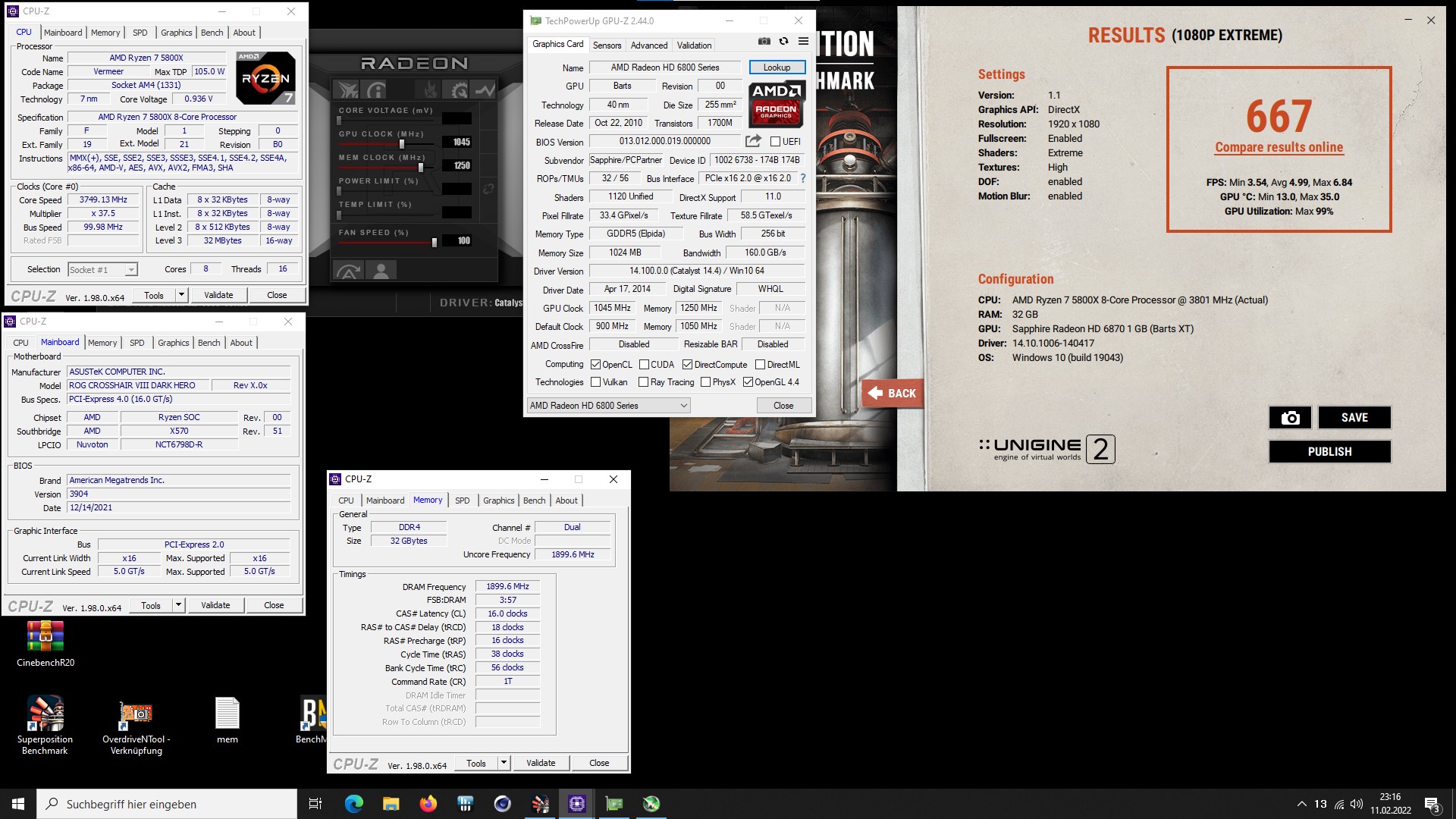
Task: Expand the Tools arrow in the CPU-Z Mainboard window
Action: point(178,605)
